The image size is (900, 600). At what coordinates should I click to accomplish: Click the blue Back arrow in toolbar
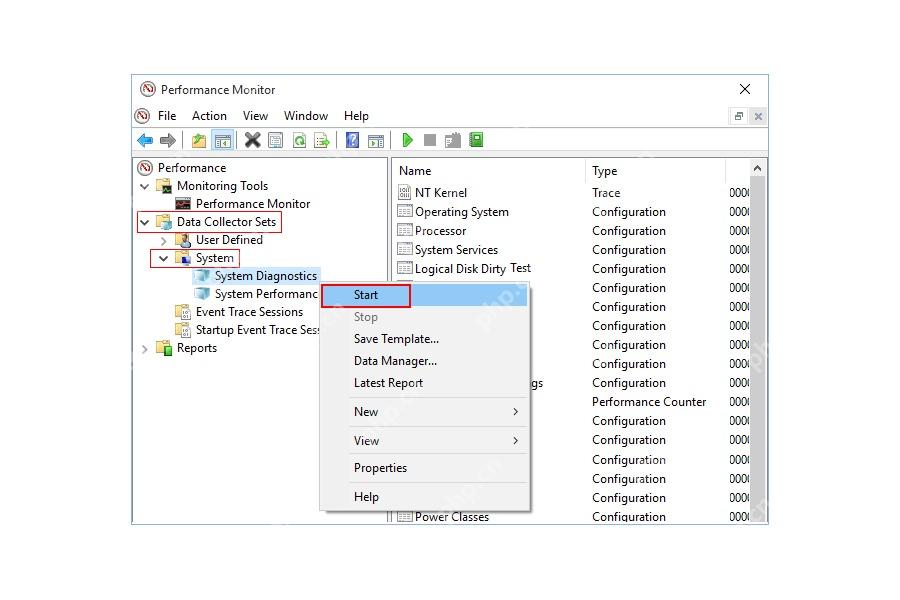tap(145, 140)
